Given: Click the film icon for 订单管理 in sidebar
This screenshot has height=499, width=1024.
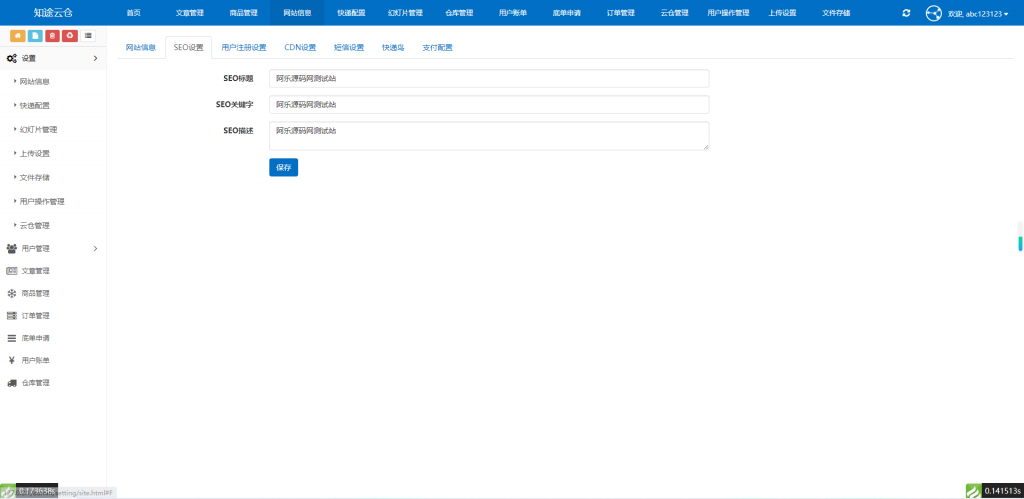Looking at the screenshot, I should coord(12,315).
